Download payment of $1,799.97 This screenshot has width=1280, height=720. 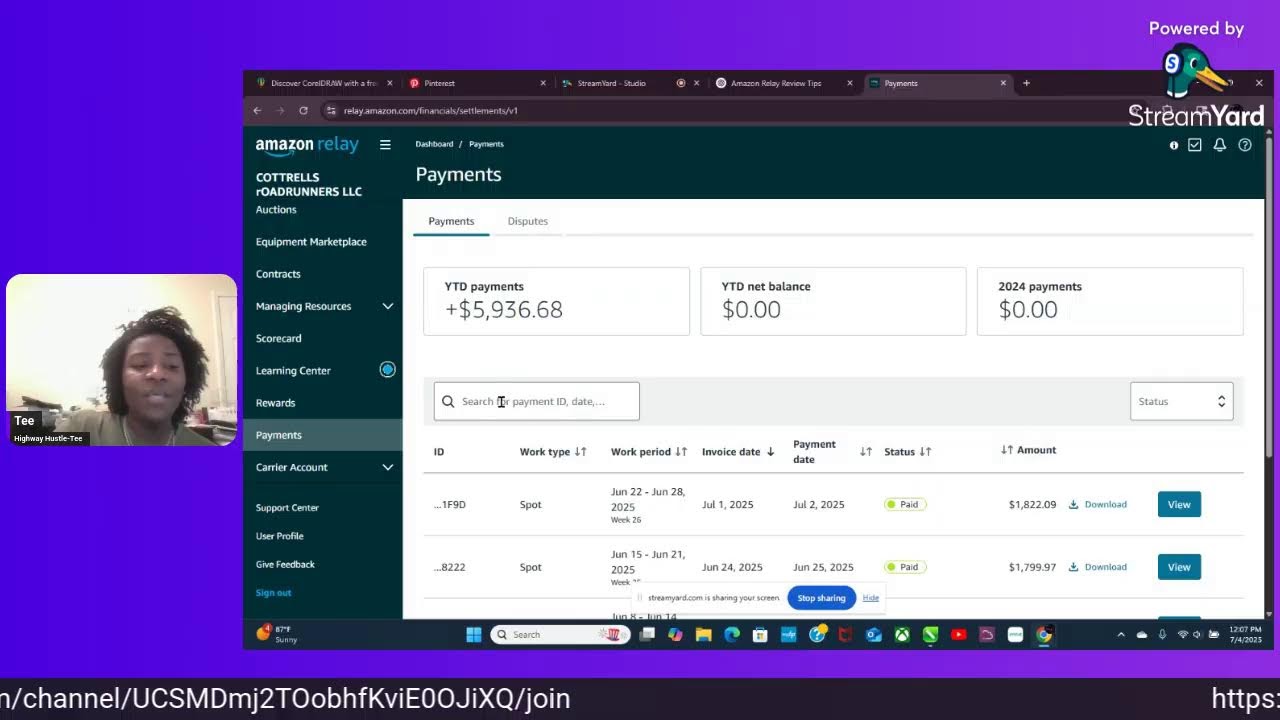click(1098, 567)
